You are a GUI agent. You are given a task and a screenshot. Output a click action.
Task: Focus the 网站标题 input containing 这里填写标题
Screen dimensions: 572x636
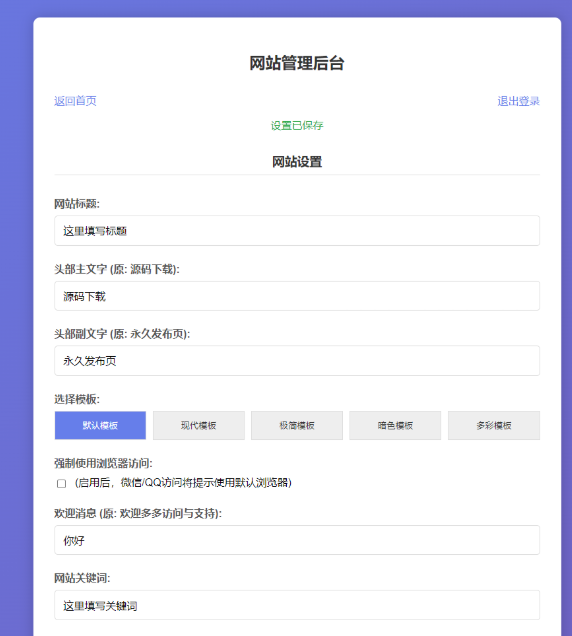pyautogui.click(x=297, y=231)
